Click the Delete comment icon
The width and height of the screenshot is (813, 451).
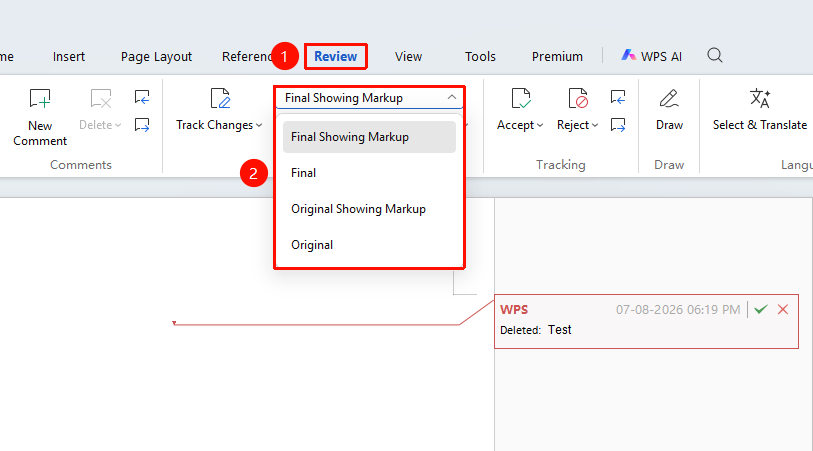click(x=100, y=98)
